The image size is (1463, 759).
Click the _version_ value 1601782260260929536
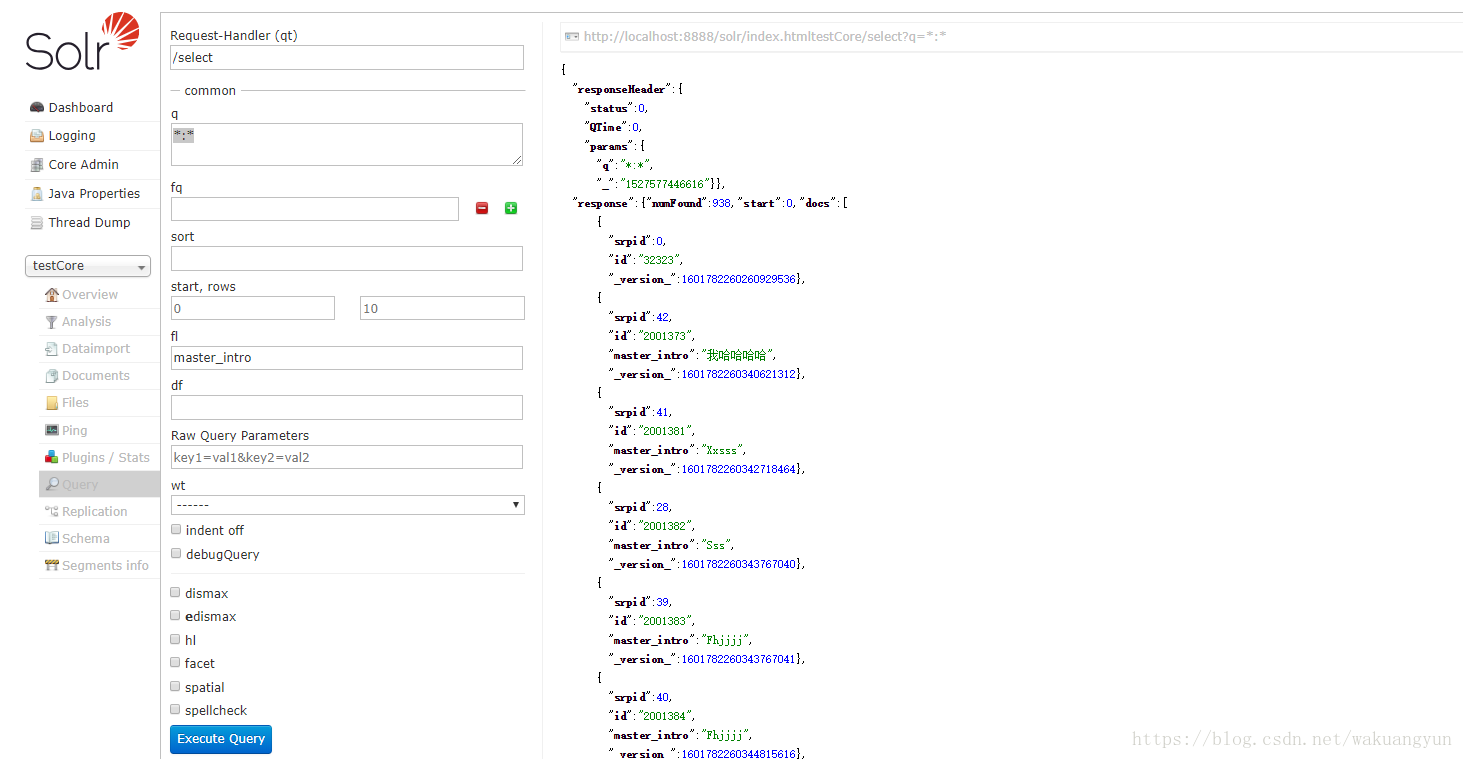(x=738, y=279)
